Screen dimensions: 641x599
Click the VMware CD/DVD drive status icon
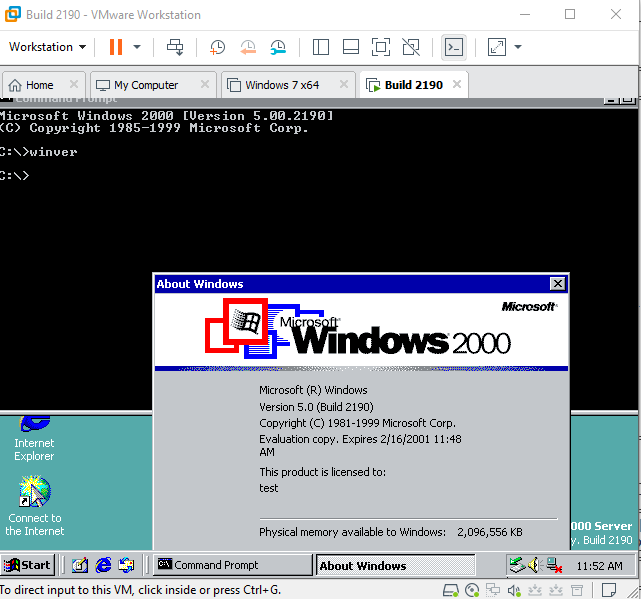click(x=472, y=590)
